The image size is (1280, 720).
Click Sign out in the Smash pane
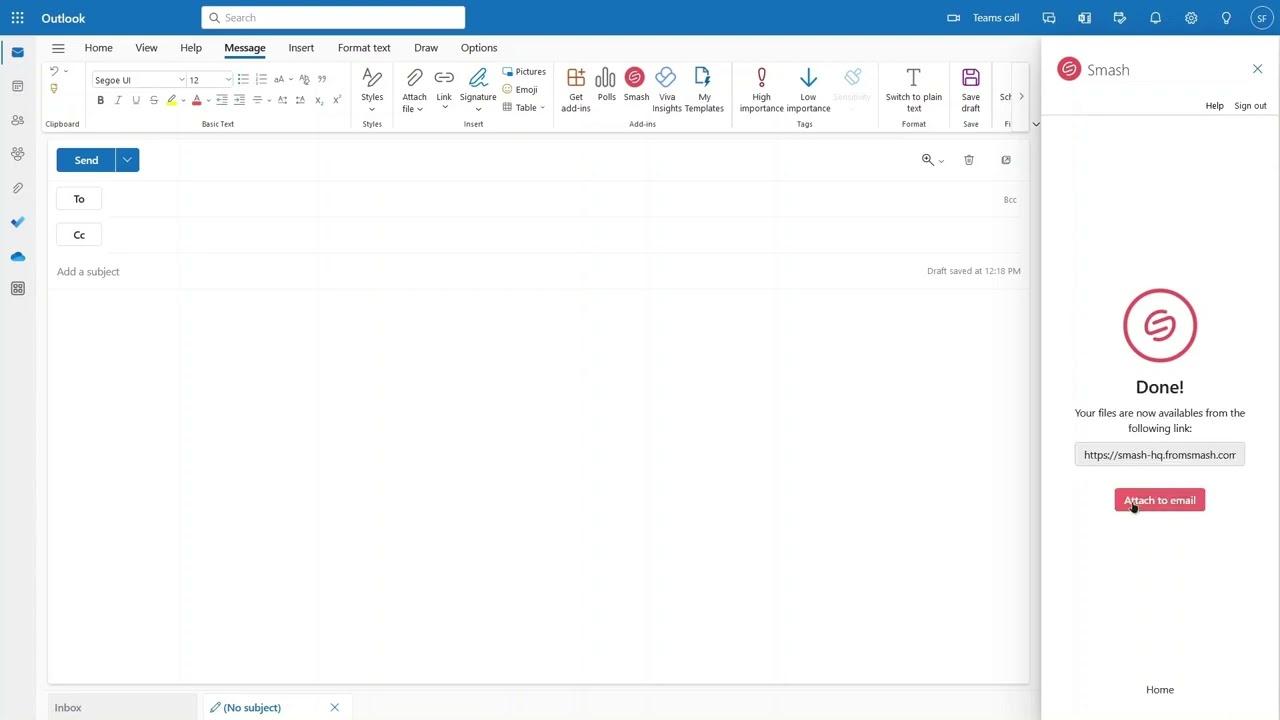coord(1250,106)
